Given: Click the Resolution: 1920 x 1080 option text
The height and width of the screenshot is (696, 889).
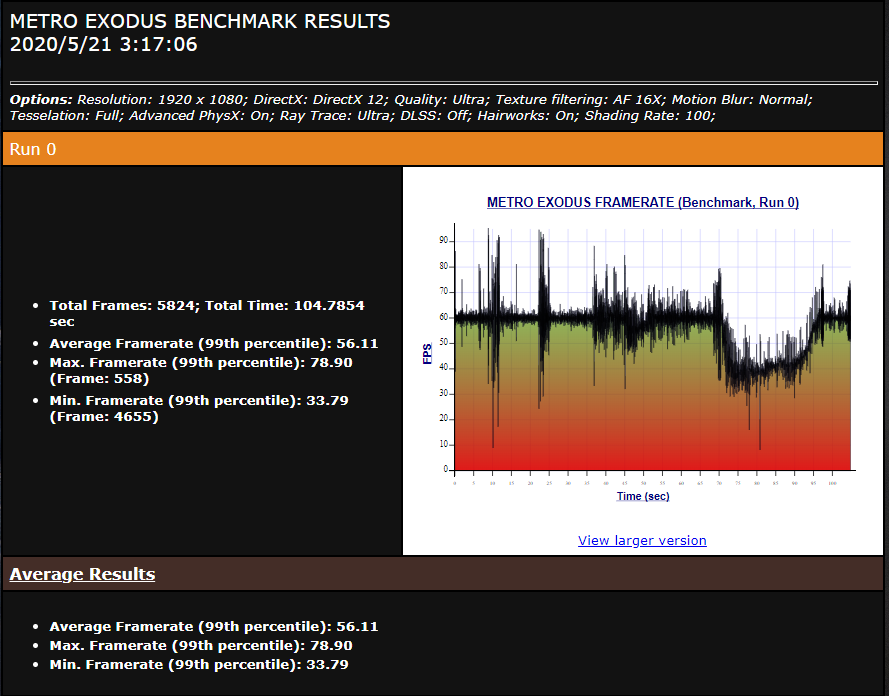Looking at the screenshot, I should [160, 99].
